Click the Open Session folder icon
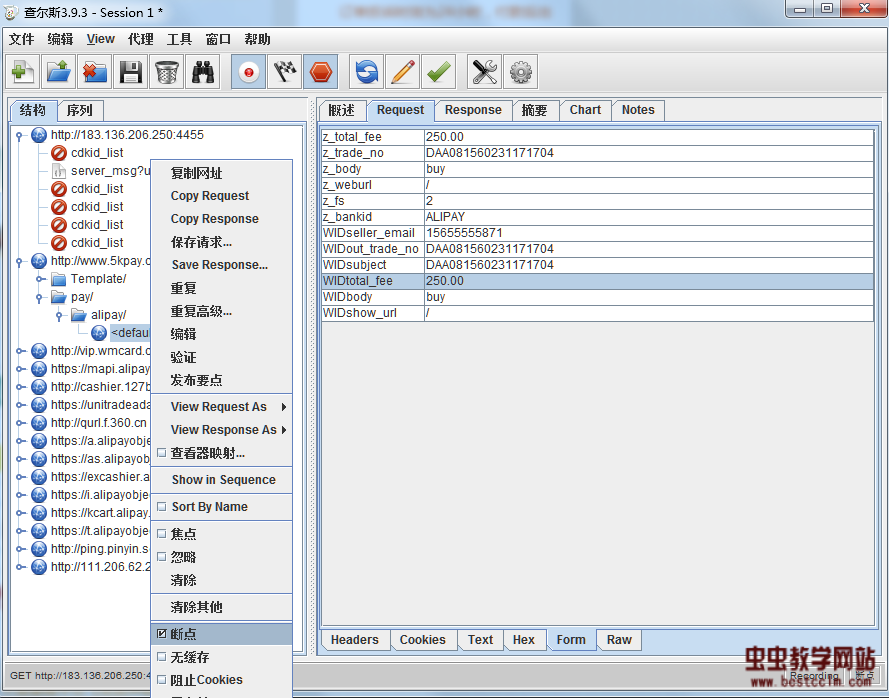 (58, 72)
